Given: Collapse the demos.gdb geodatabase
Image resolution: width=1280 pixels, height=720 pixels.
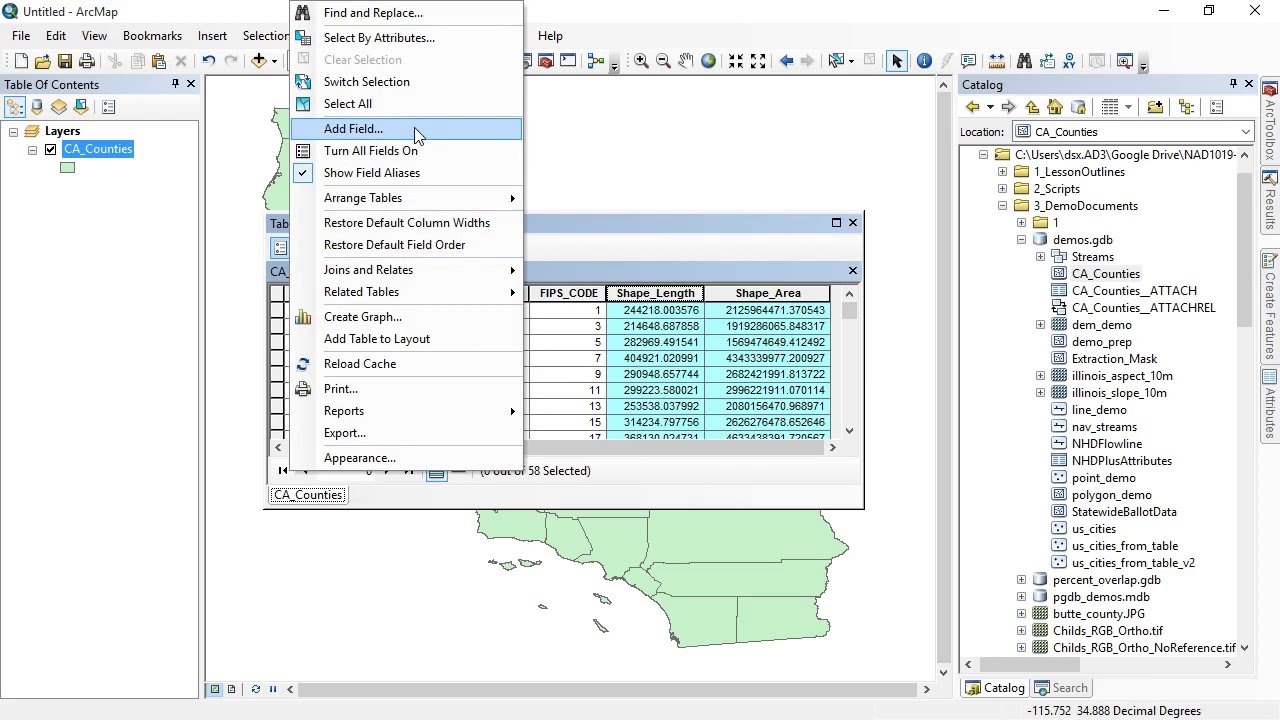Looking at the screenshot, I should pyautogui.click(x=1021, y=240).
